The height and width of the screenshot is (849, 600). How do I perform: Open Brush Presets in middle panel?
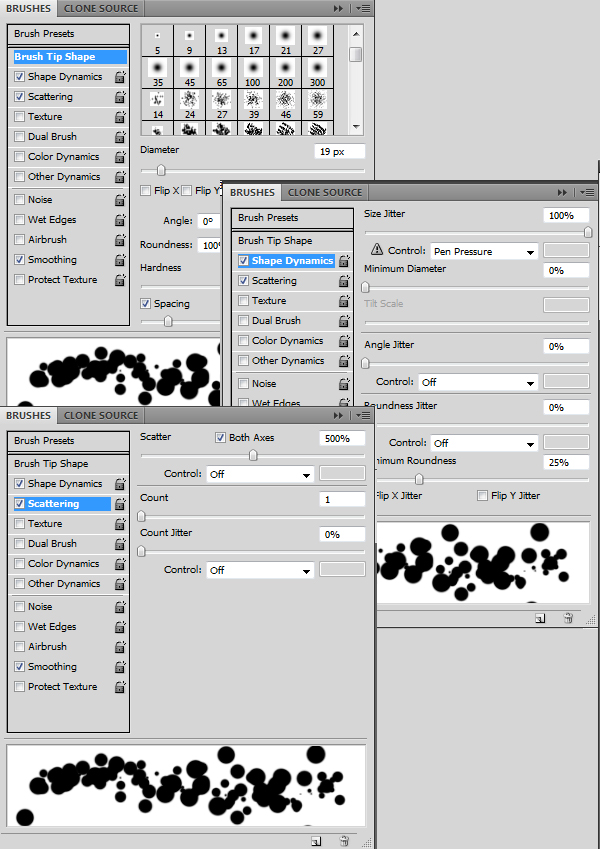(292, 218)
